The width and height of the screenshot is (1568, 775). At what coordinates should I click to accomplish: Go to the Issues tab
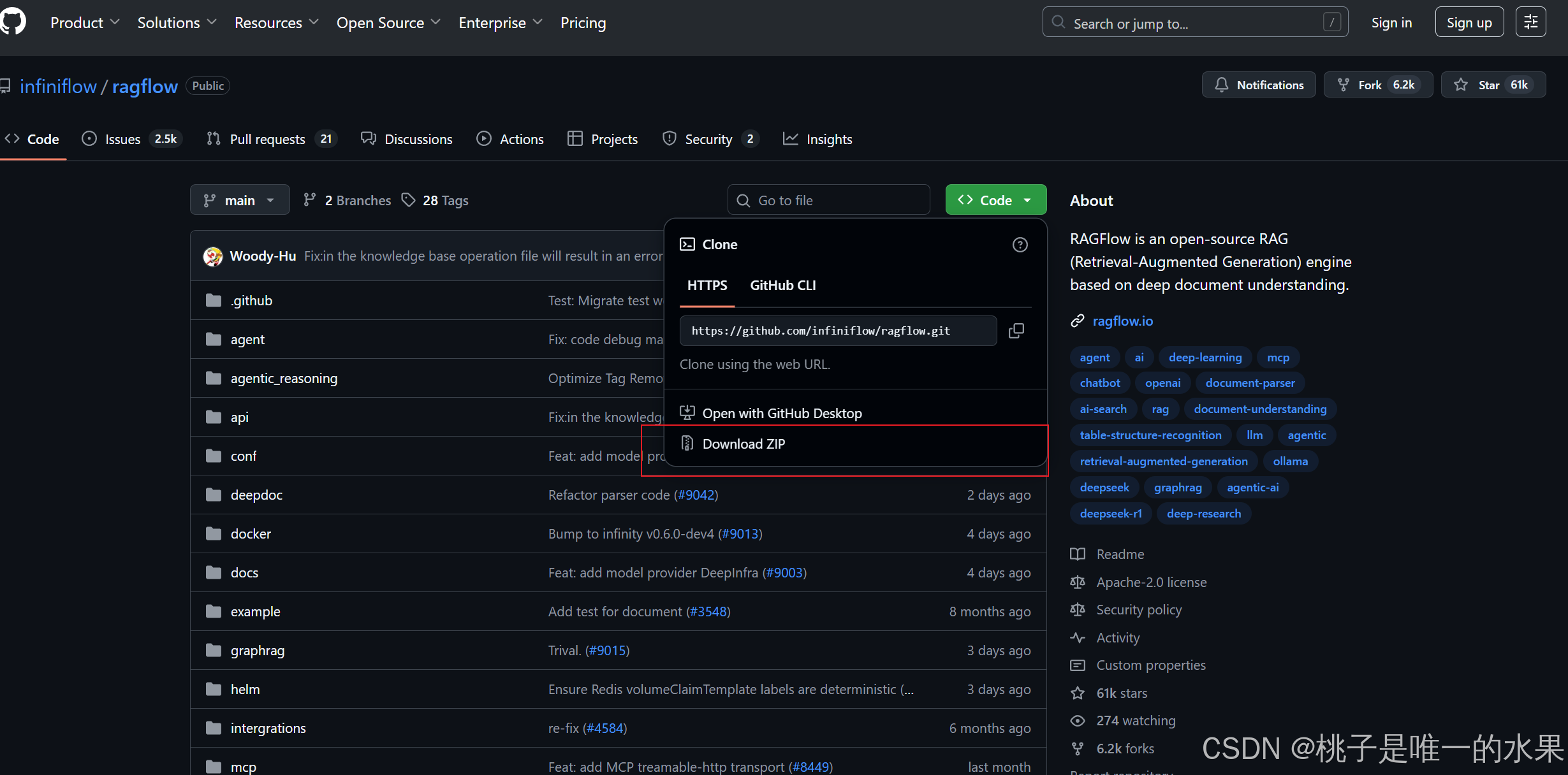pos(122,139)
